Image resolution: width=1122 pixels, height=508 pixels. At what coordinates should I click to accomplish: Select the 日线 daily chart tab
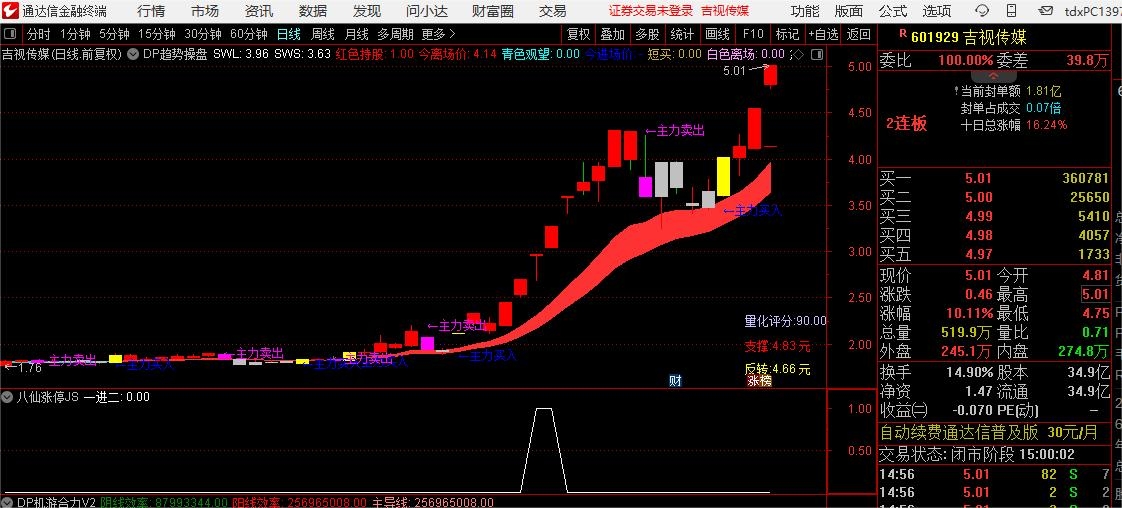[288, 34]
